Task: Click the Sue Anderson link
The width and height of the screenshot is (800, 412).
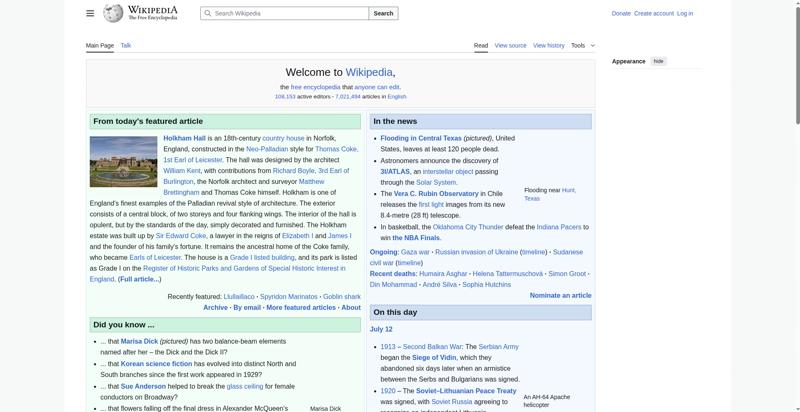Action: coord(143,387)
